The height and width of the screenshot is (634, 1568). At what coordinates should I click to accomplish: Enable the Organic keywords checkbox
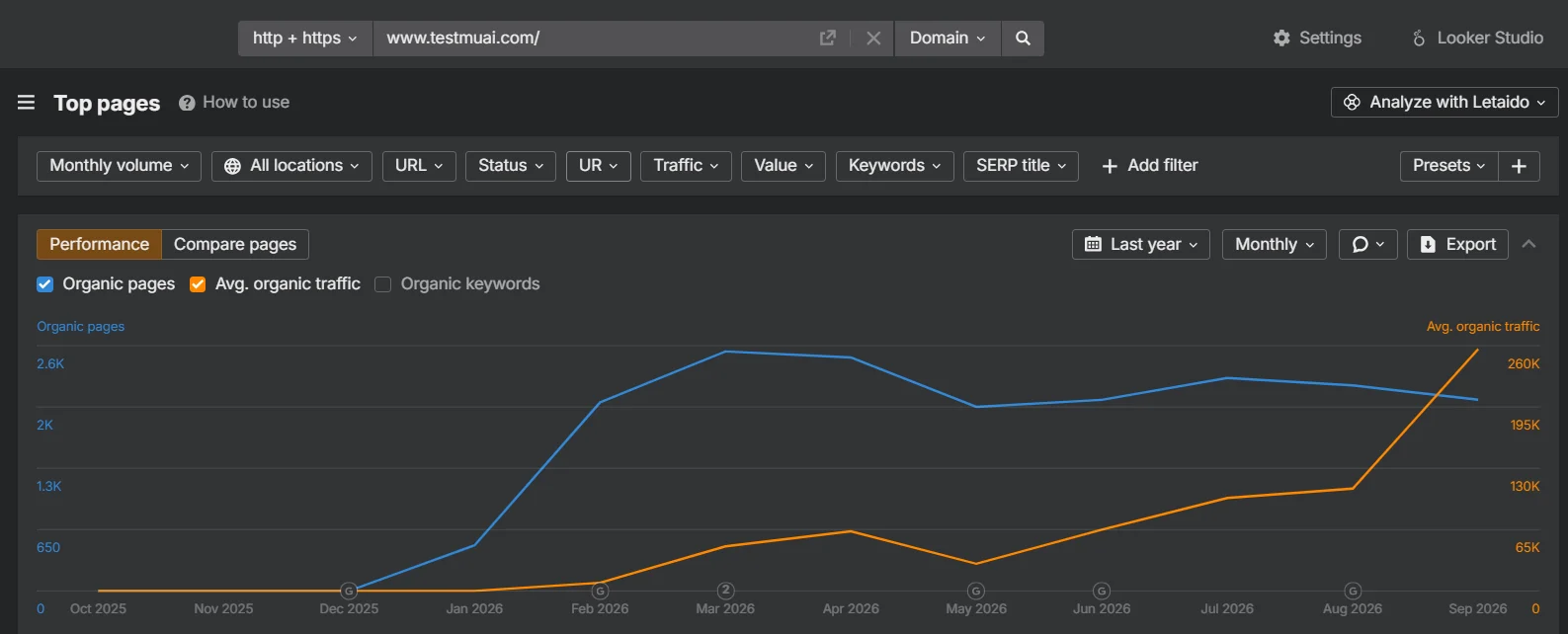tap(383, 284)
